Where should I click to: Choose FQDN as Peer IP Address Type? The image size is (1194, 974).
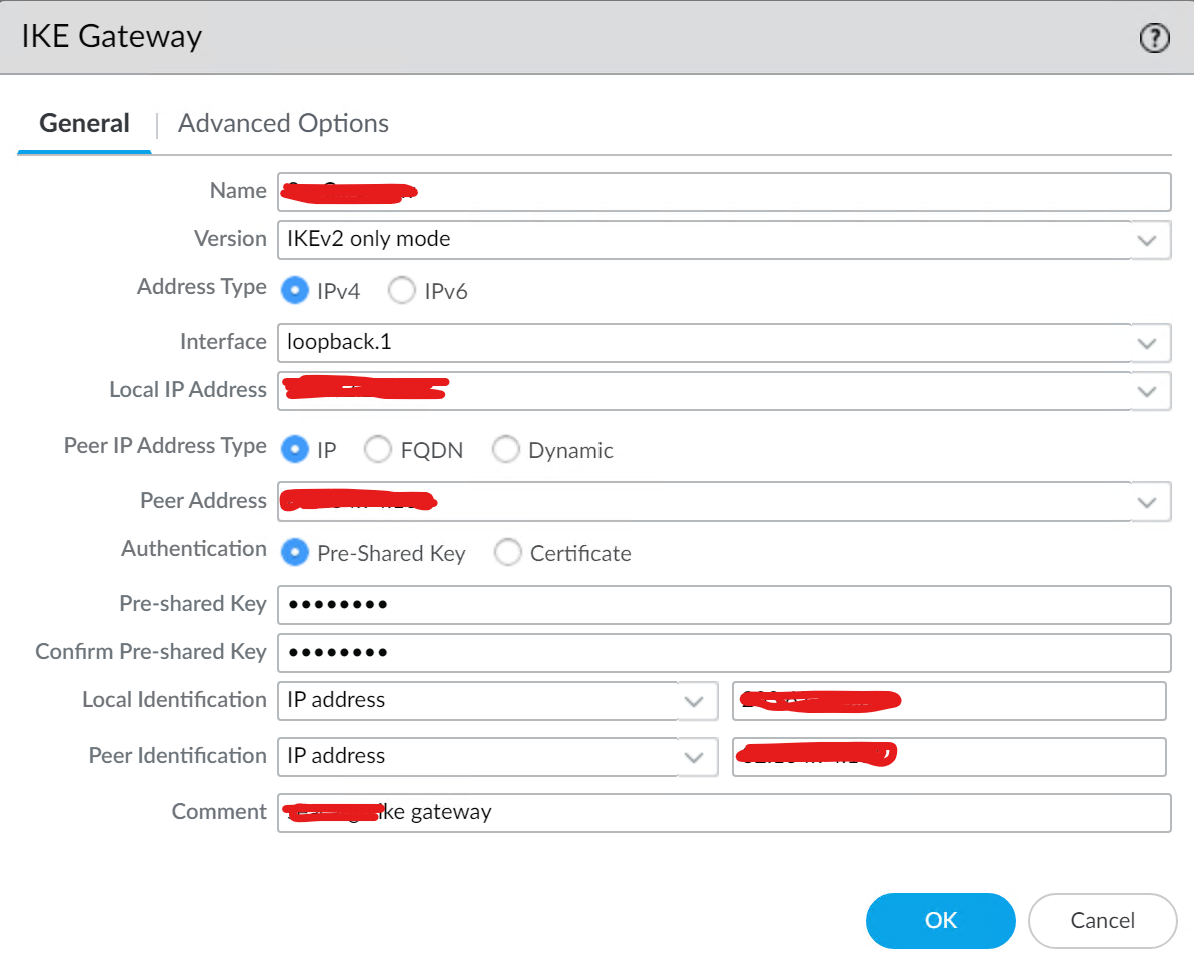(x=378, y=449)
